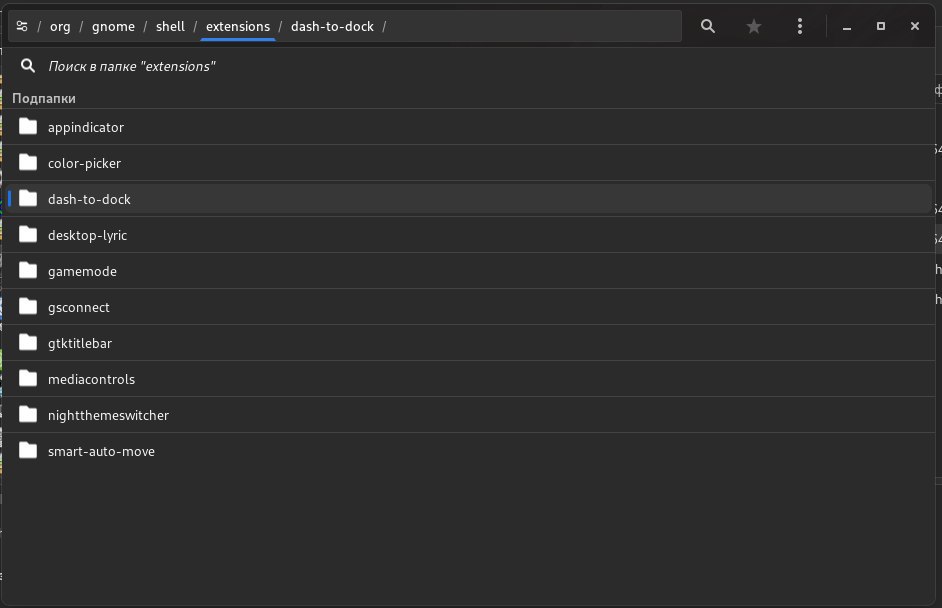
Task: Minimize the dconf editor window
Action: [846, 26]
